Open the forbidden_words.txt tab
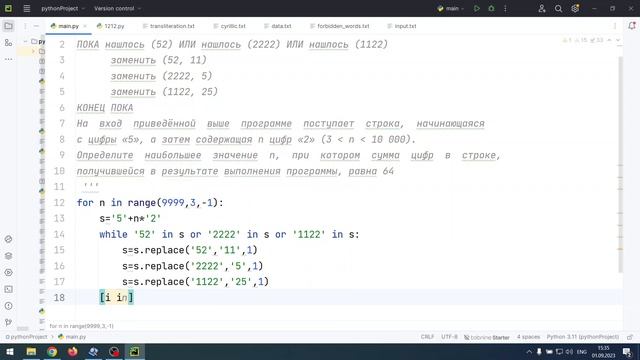This screenshot has width=640, height=360. [x=340, y=26]
